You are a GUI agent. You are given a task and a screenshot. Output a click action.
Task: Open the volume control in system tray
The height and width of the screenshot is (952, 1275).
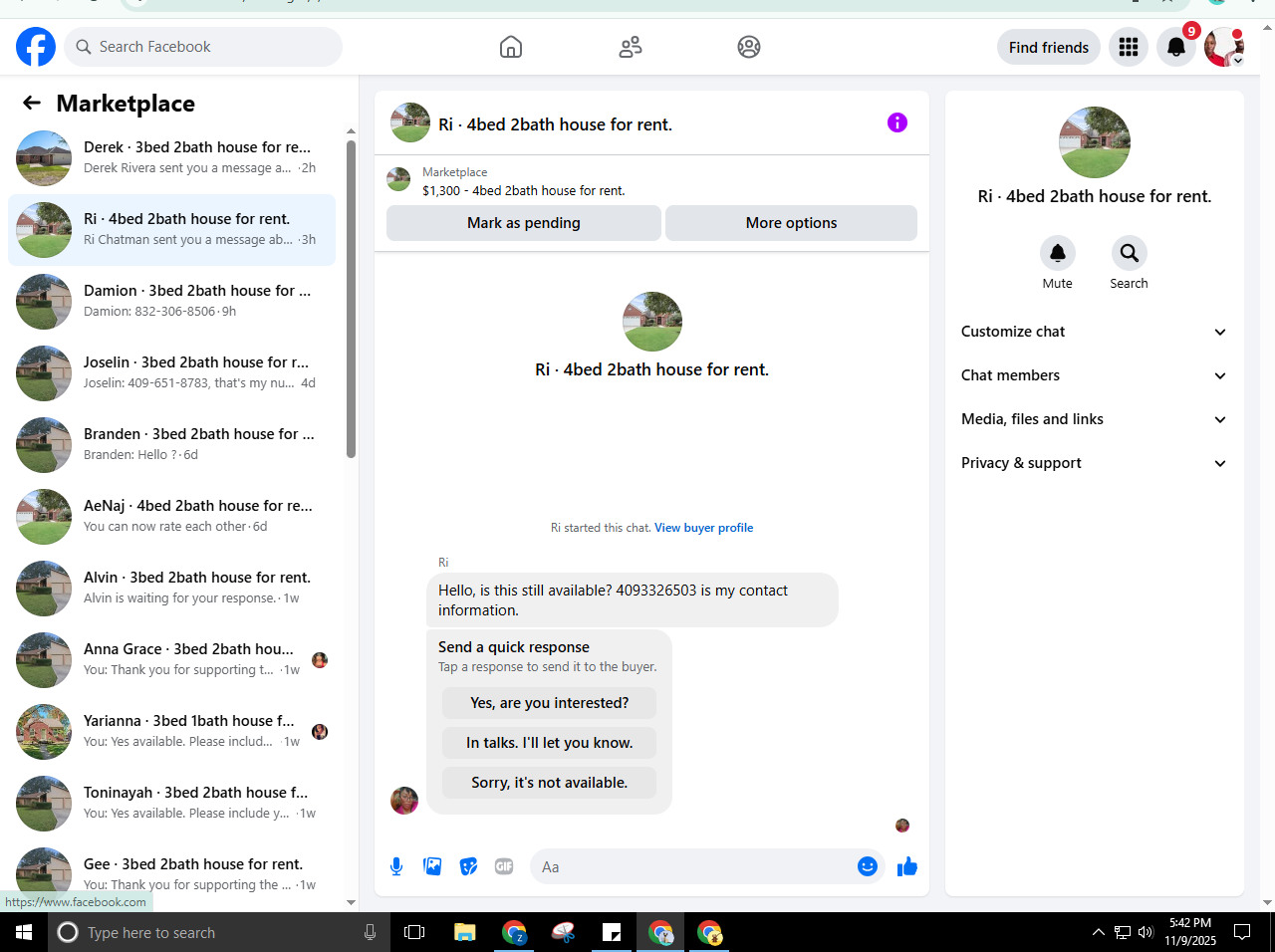[x=1146, y=933]
